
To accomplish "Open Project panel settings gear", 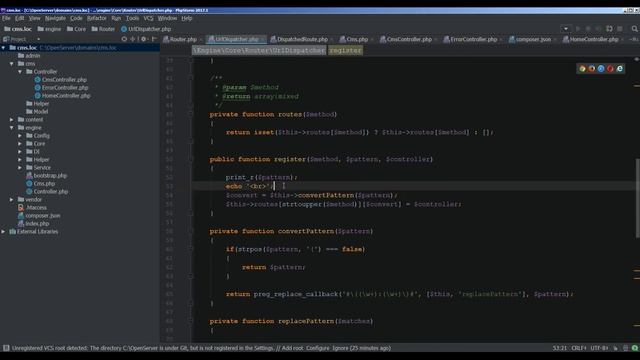I will tap(144, 39).
